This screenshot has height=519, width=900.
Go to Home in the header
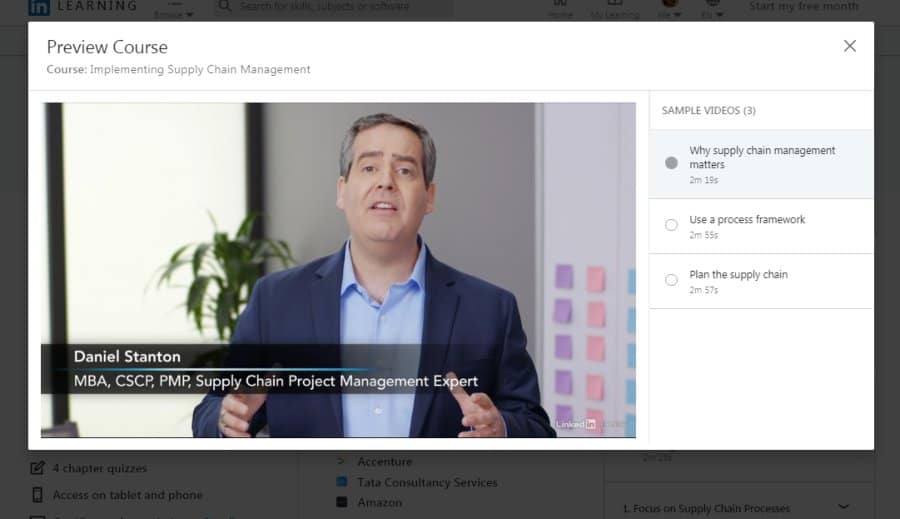(561, 10)
